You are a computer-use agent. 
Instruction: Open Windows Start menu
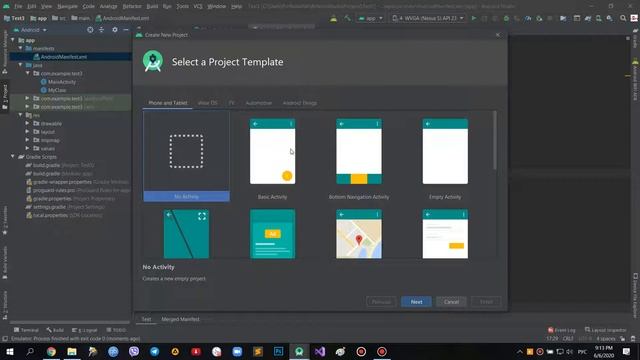10,351
